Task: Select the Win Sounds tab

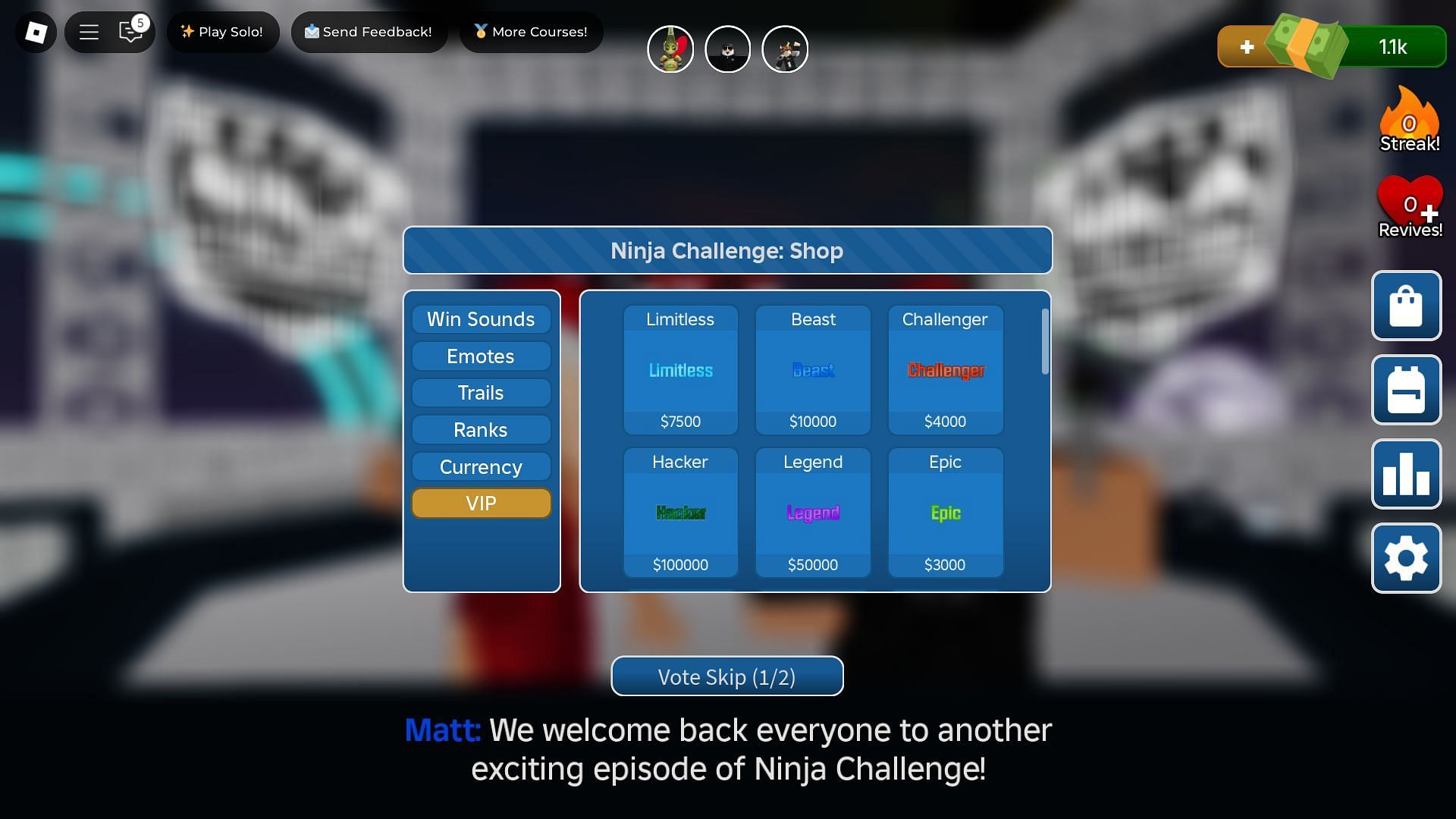Action: pos(480,319)
